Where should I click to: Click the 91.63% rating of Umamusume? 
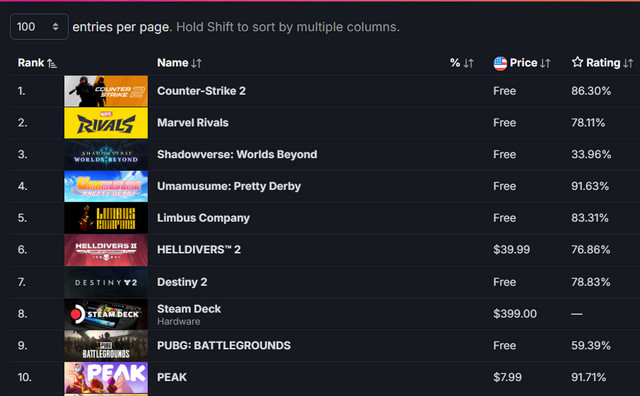(590, 186)
